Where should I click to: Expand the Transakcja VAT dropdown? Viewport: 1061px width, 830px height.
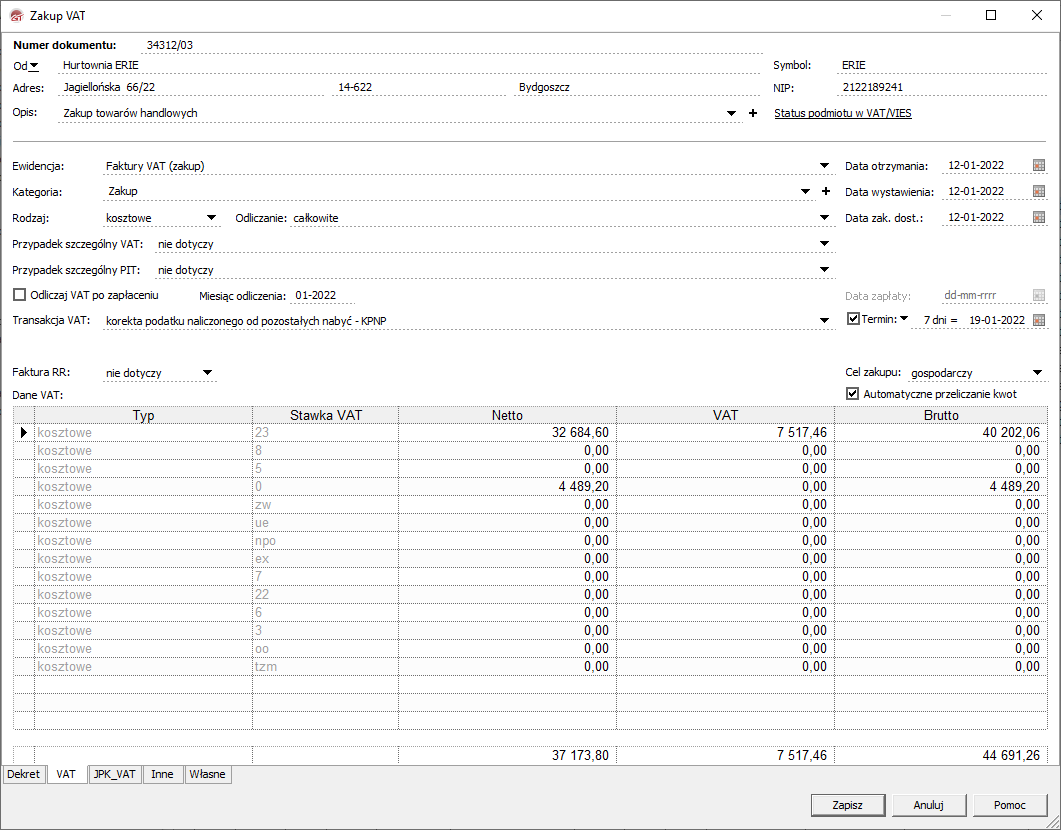824,321
